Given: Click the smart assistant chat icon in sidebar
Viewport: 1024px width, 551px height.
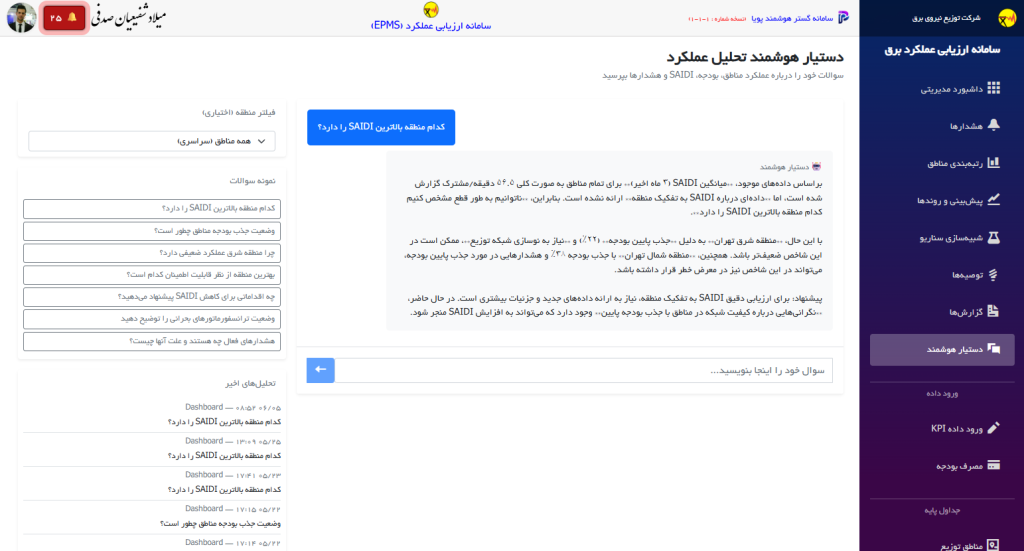Looking at the screenshot, I should tap(993, 349).
